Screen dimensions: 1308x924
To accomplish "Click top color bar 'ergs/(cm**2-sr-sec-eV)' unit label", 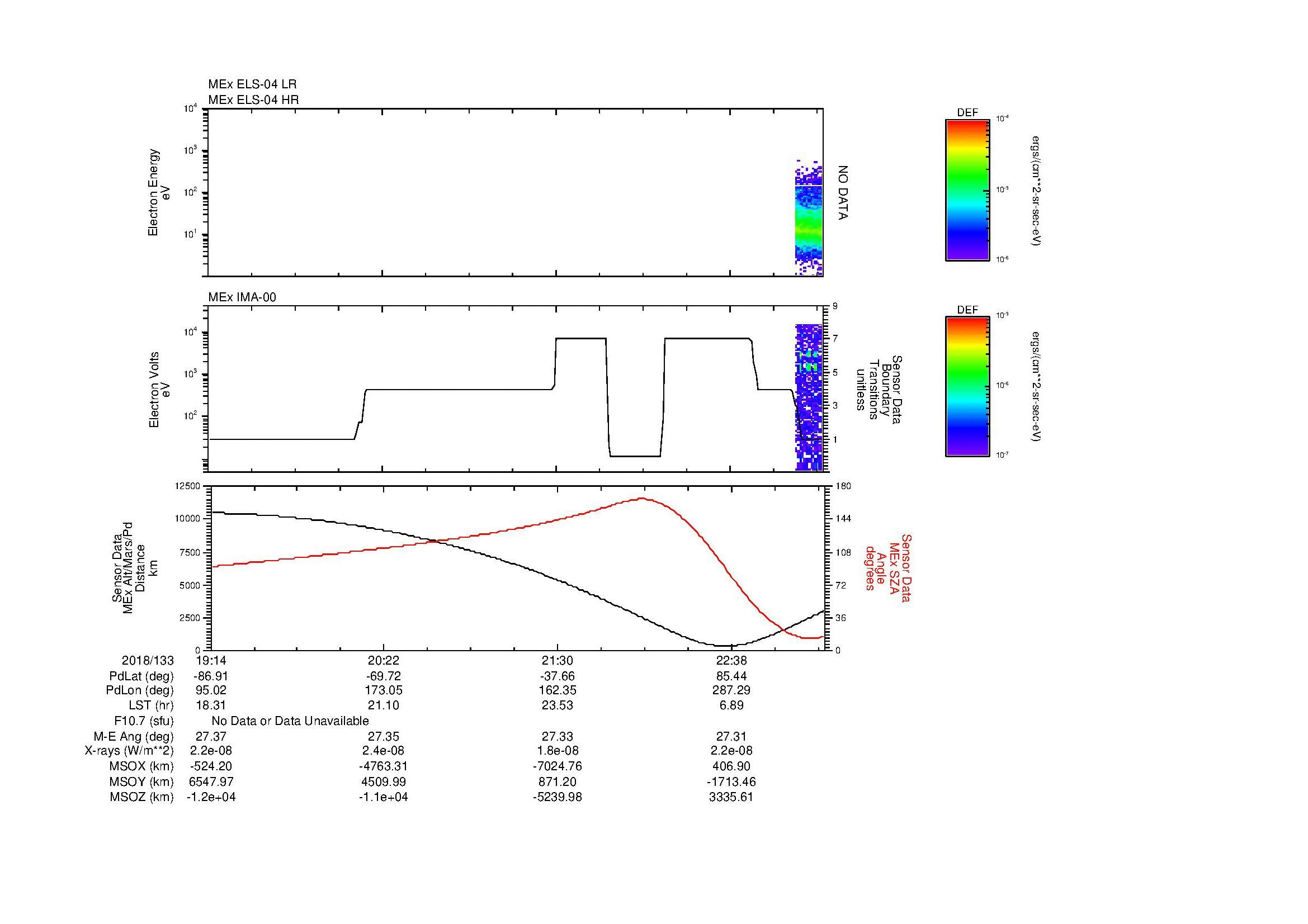I will coord(1036,191).
